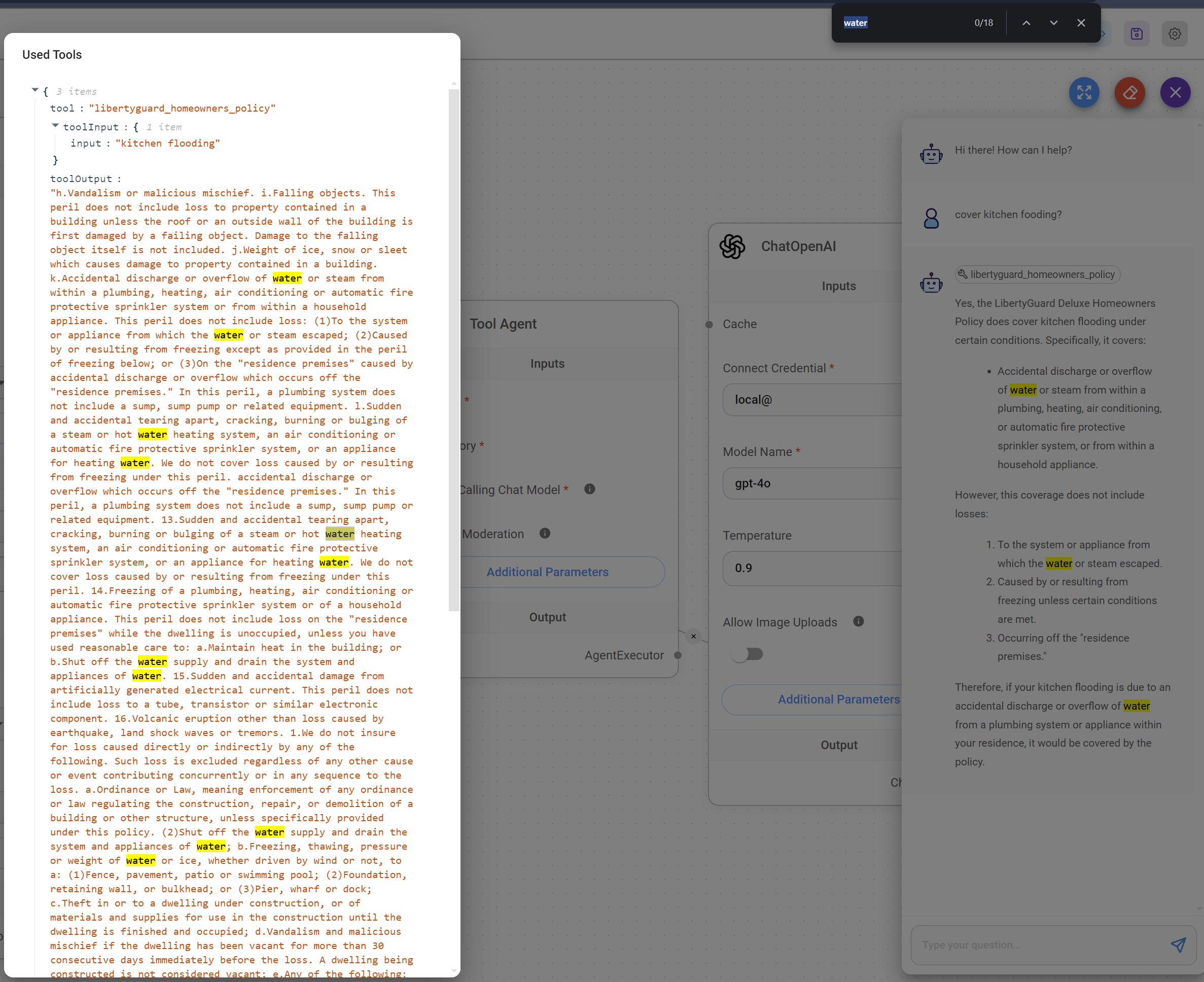Screen dimensions: 1204x982
Task: Click the save chatflow icon
Action: (x=1136, y=34)
